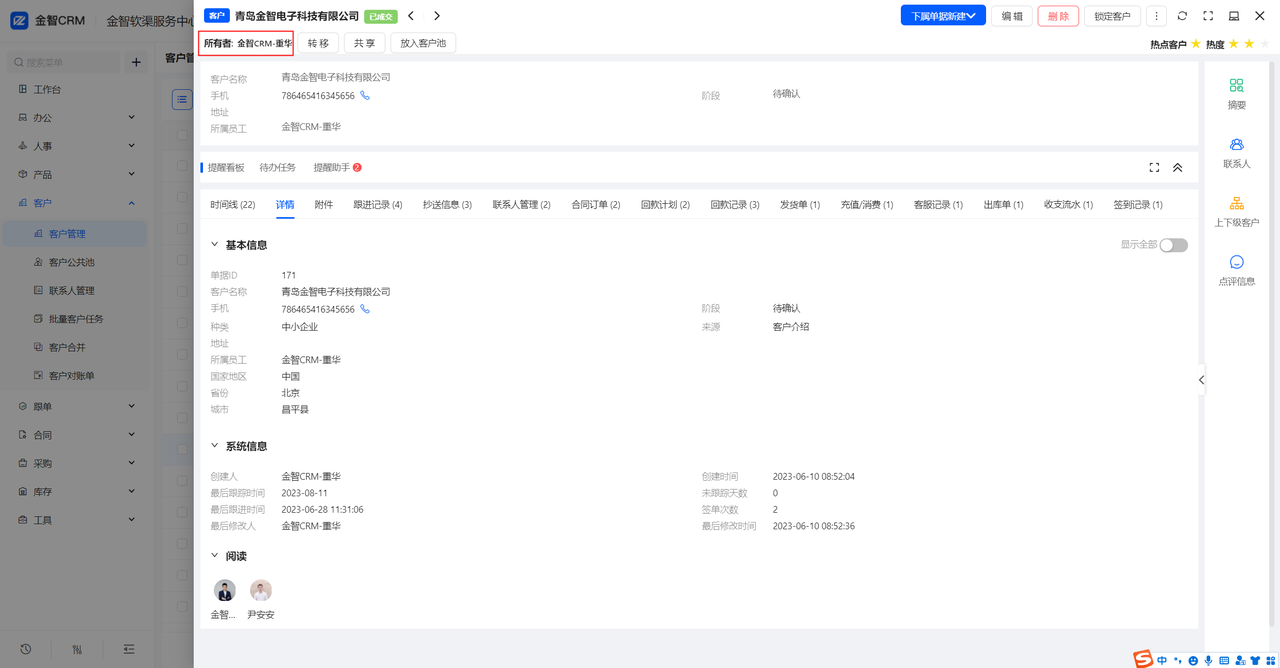This screenshot has width=1280, height=668.
Task: Click the refresh icon in detail header
Action: tap(1183, 16)
